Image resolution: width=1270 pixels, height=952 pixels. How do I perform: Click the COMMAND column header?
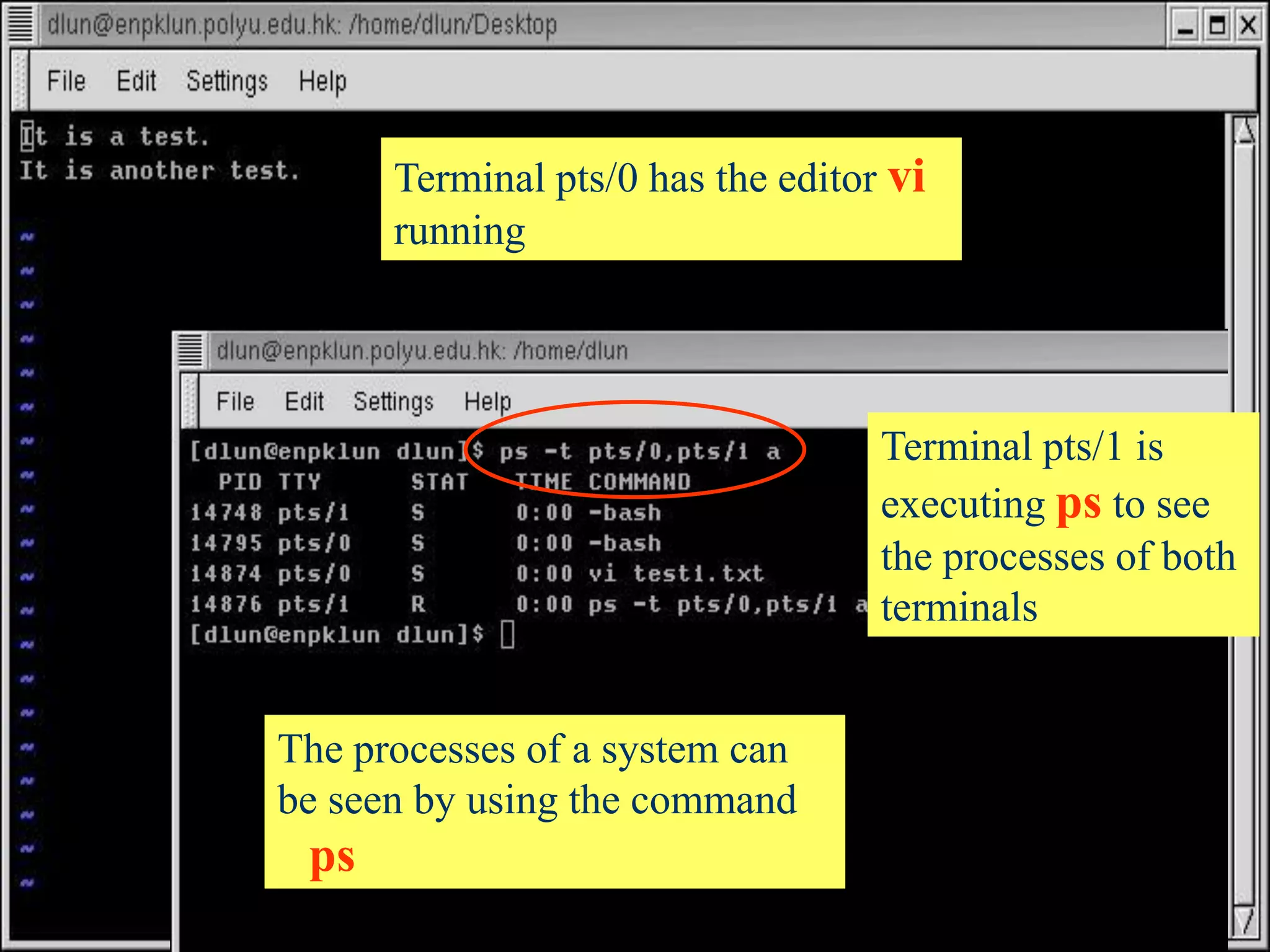[639, 482]
